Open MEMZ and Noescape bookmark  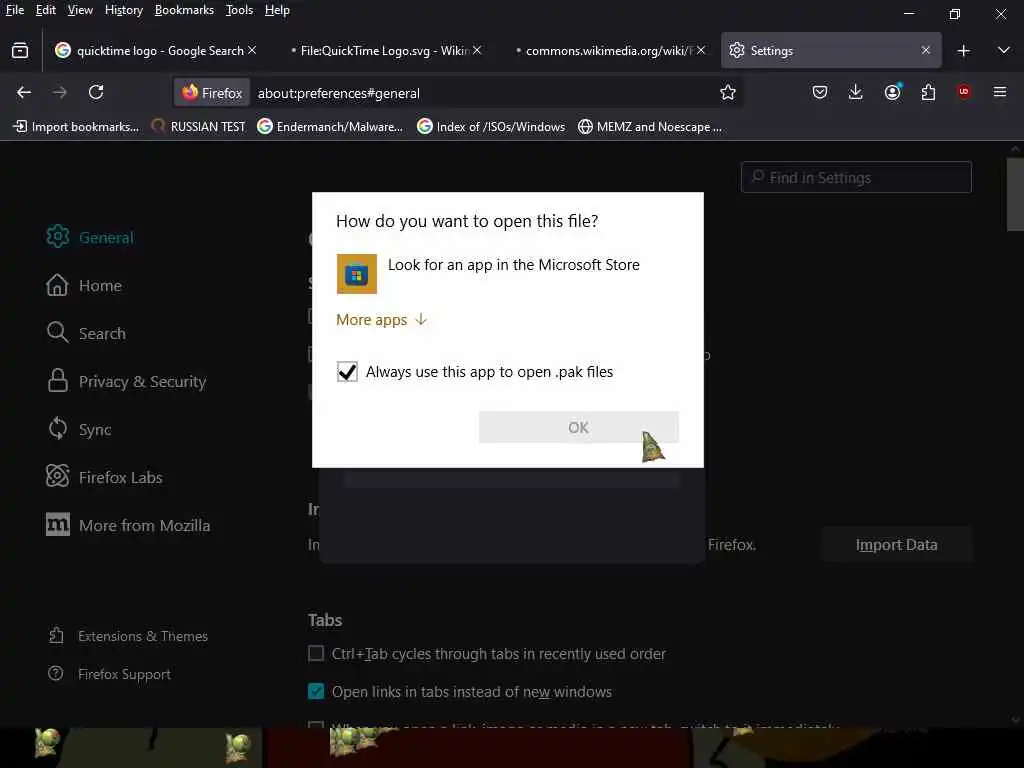[x=650, y=127]
